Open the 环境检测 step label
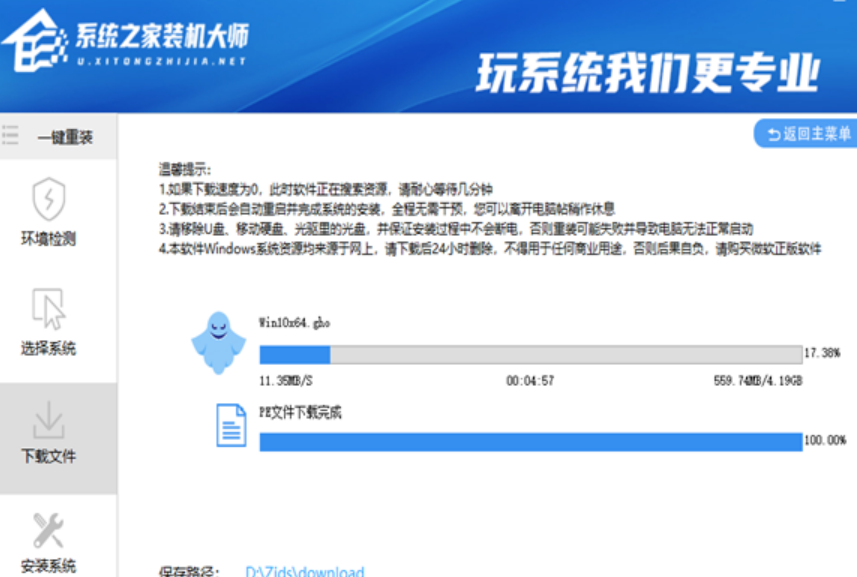Viewport: 857px width, 577px height. coord(48,239)
